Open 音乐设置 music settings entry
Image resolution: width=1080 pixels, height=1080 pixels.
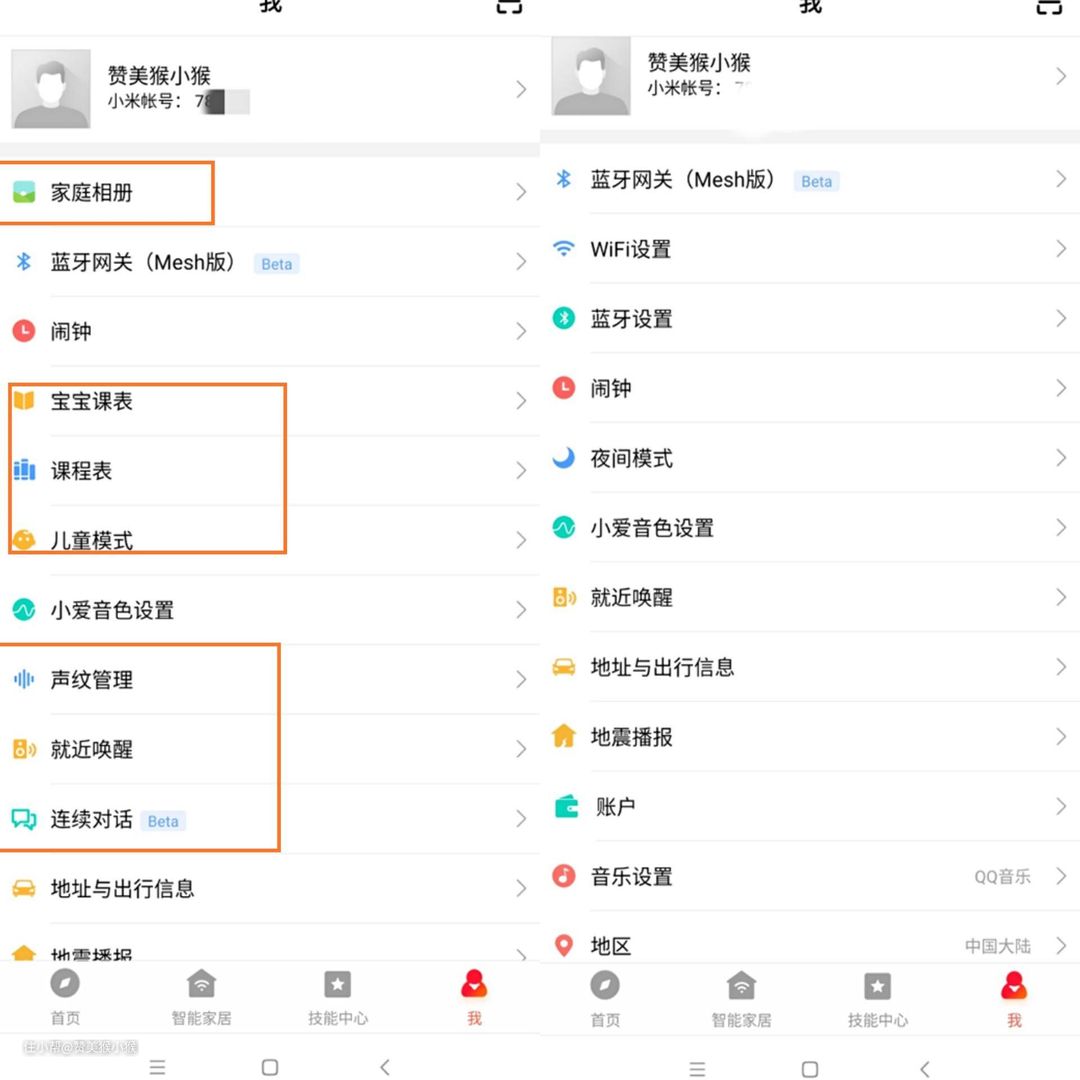(632, 877)
